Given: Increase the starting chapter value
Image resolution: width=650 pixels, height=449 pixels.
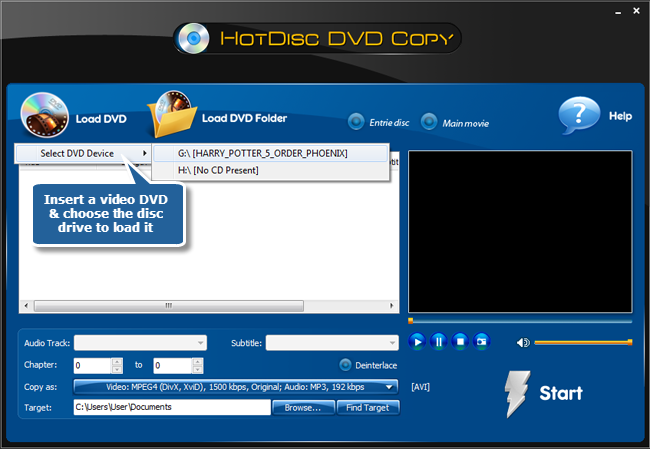Looking at the screenshot, I should [x=117, y=362].
